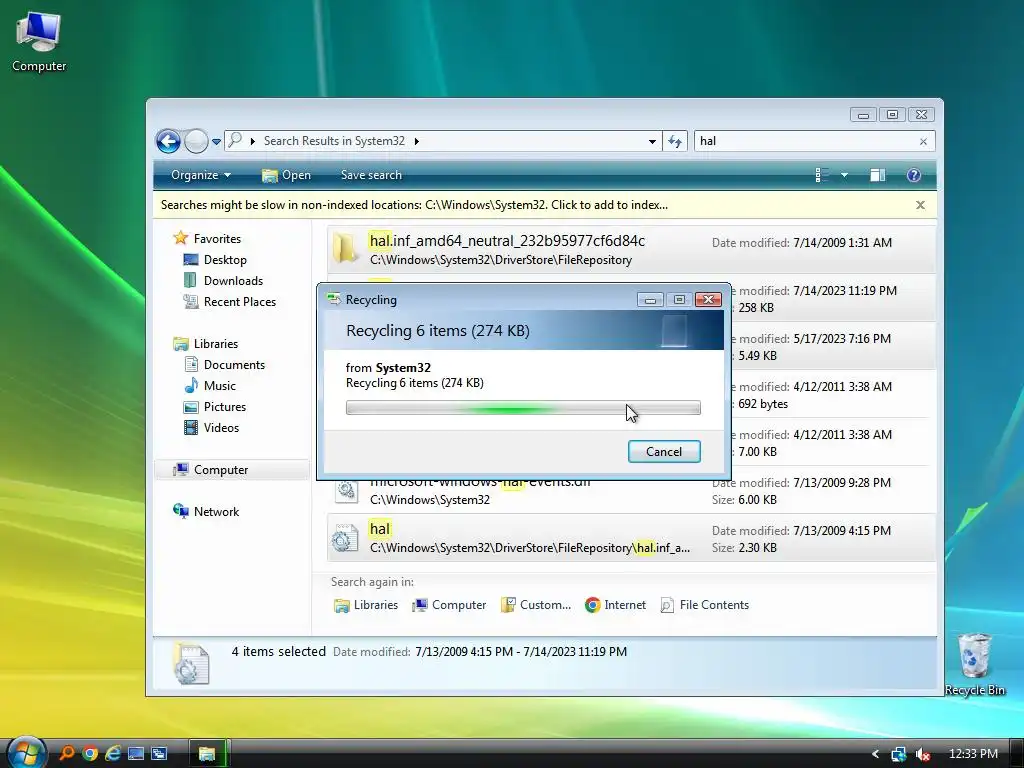Click the Forward navigation arrow
The image size is (1024, 768).
[x=196, y=141]
